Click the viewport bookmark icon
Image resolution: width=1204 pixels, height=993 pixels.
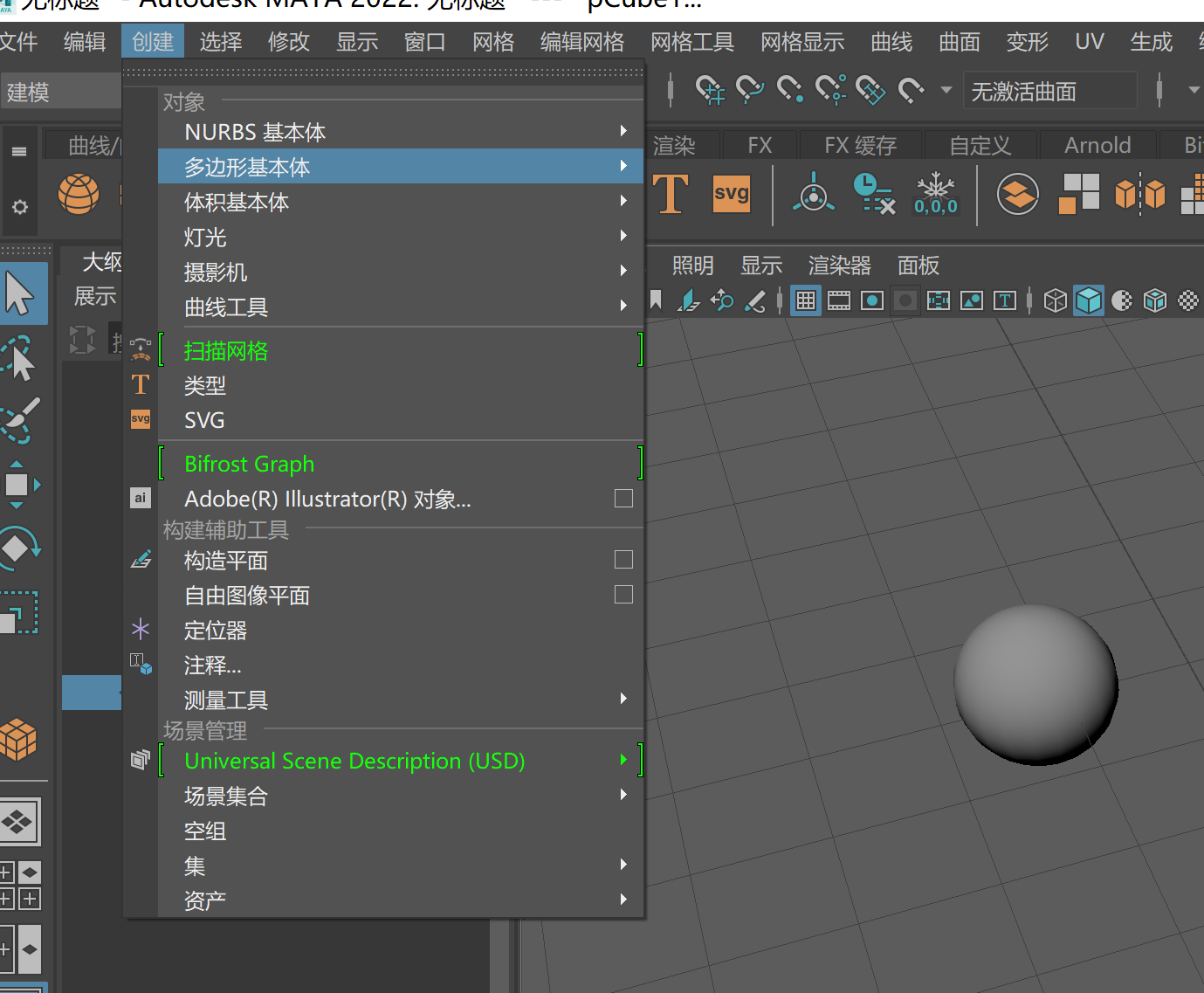(656, 301)
